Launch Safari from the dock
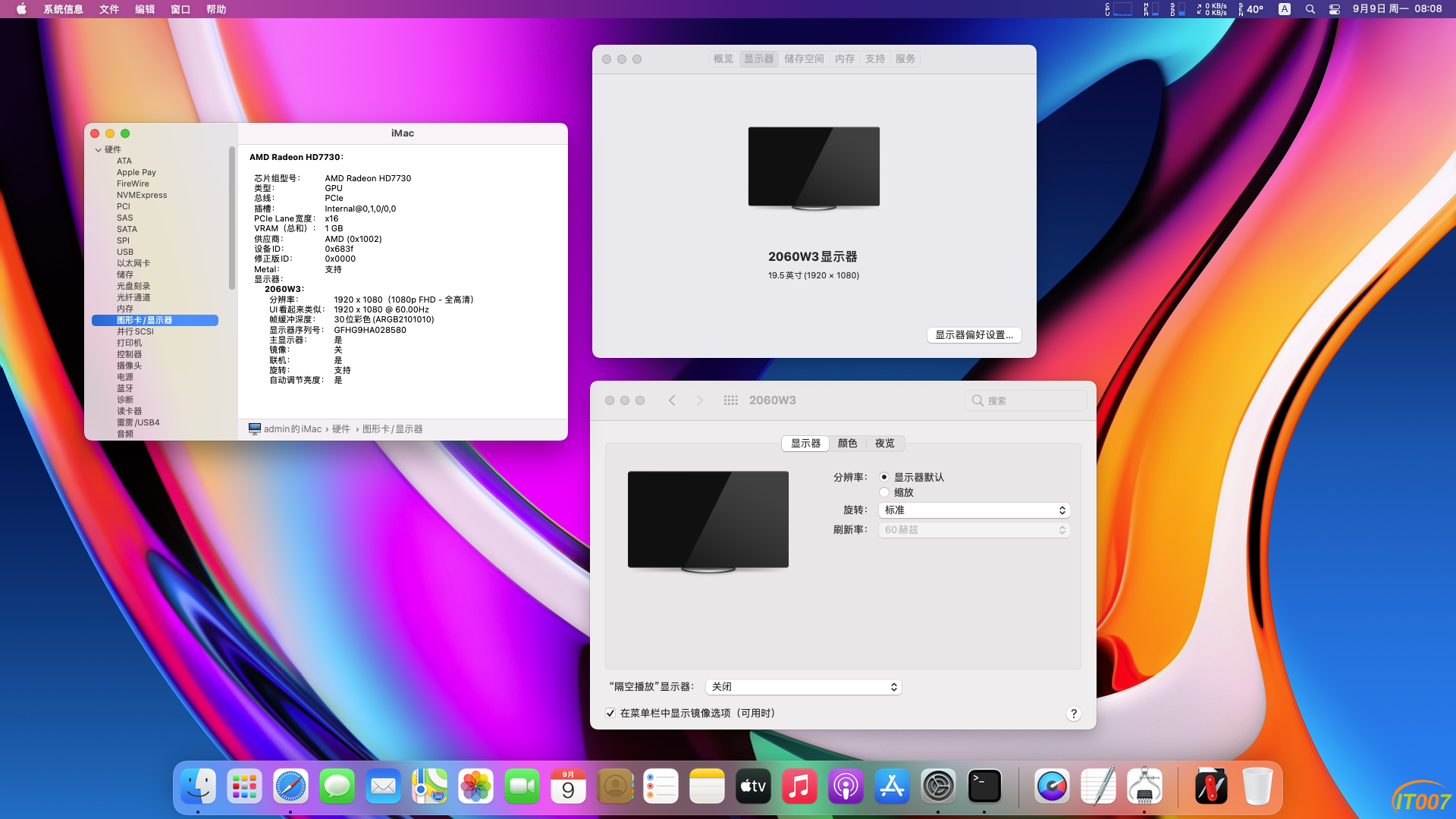This screenshot has width=1456, height=819. pyautogui.click(x=291, y=786)
